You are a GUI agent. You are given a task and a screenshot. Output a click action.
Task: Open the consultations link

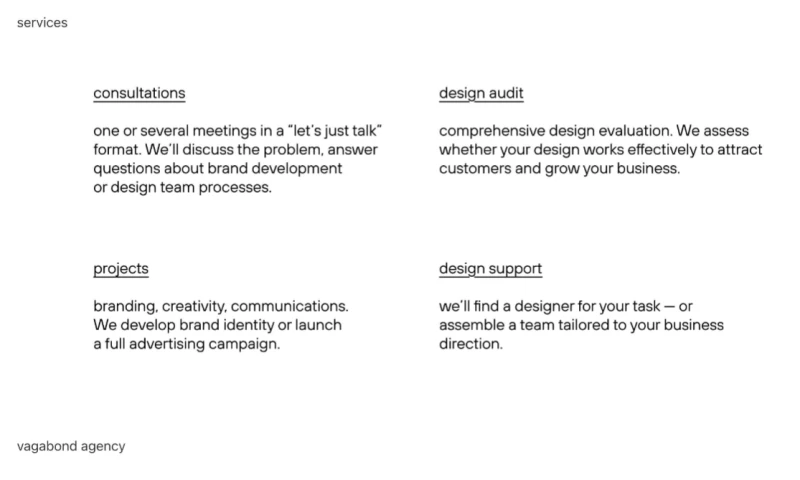tap(139, 93)
